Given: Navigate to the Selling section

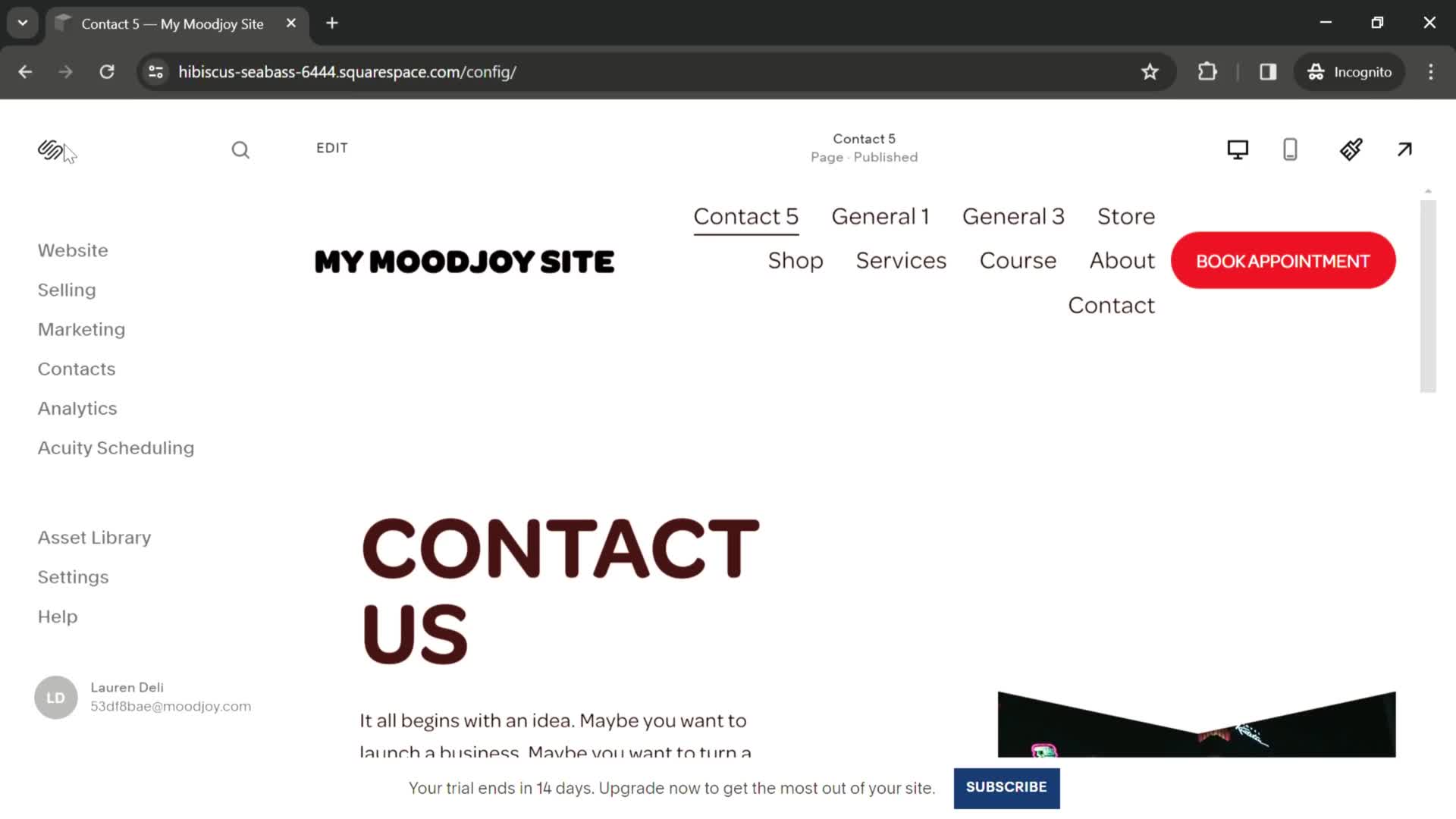Looking at the screenshot, I should pos(66,289).
